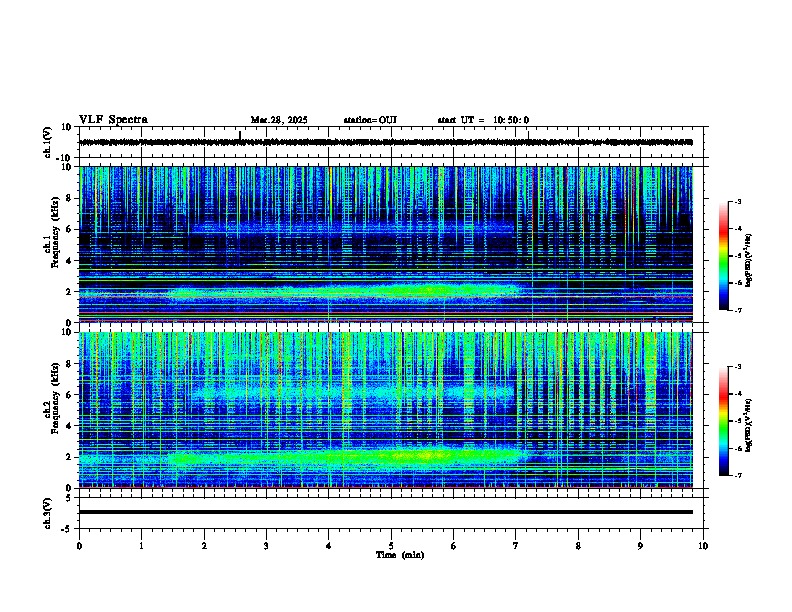
Task: Click the 6 kHz emission band in ch.2 spectrogram
Action: 354,391
